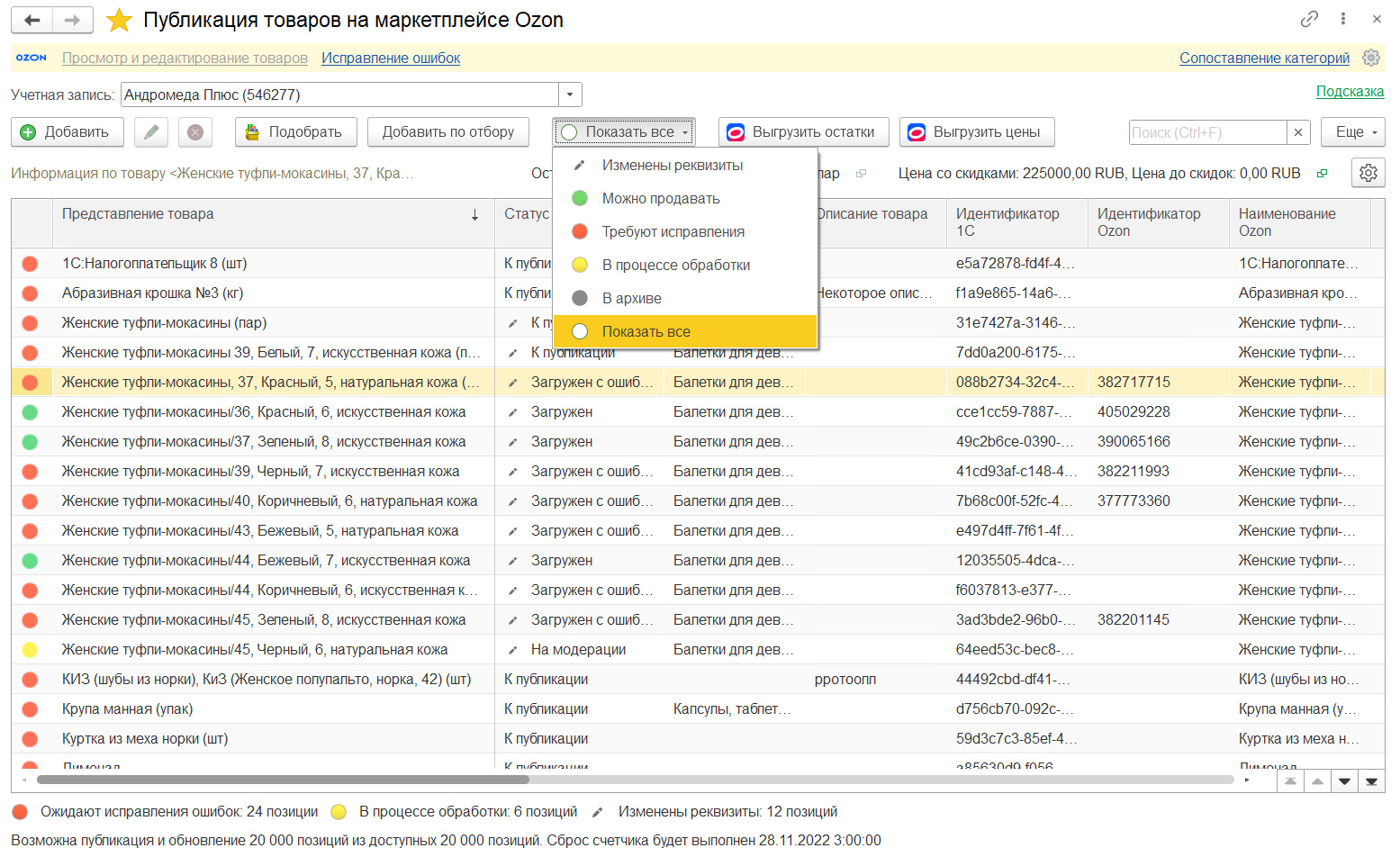The image size is (1400, 857).
Task: Open the list settings gear above the table
Action: [x=1368, y=173]
